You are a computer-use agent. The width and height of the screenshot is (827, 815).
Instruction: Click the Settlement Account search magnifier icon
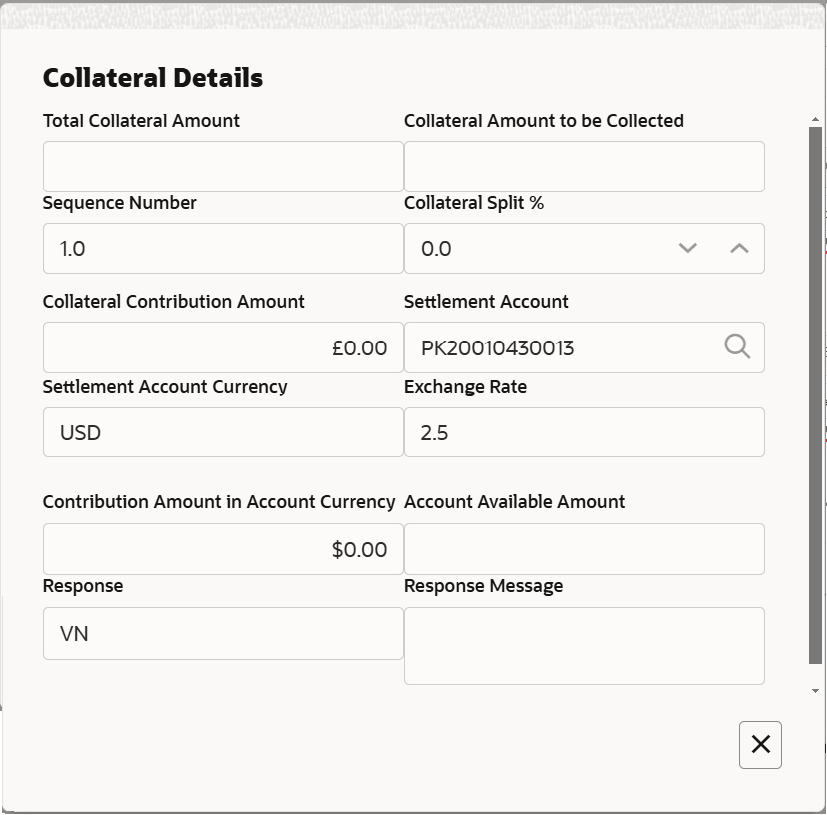tap(737, 347)
